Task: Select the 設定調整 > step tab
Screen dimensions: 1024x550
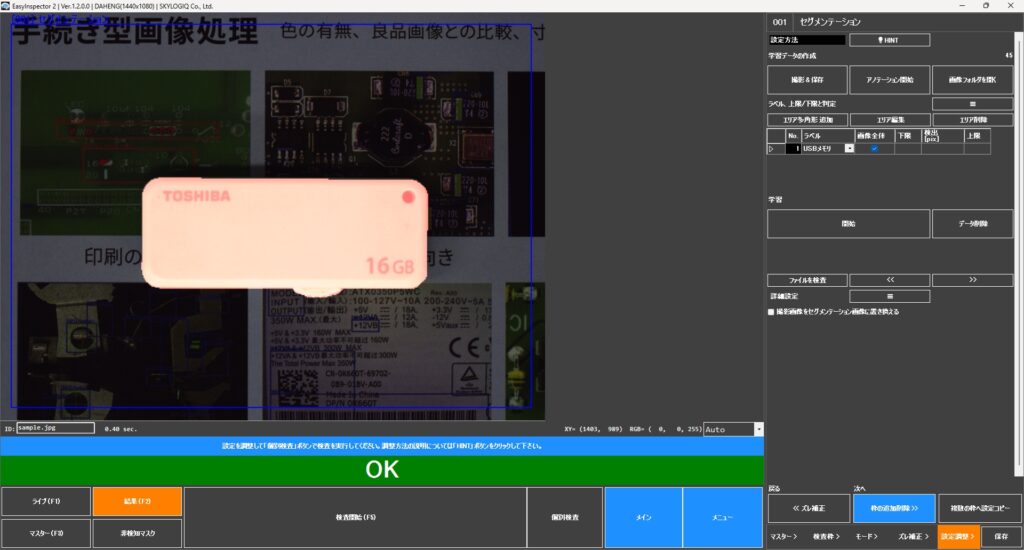Action: pyautogui.click(x=958, y=536)
